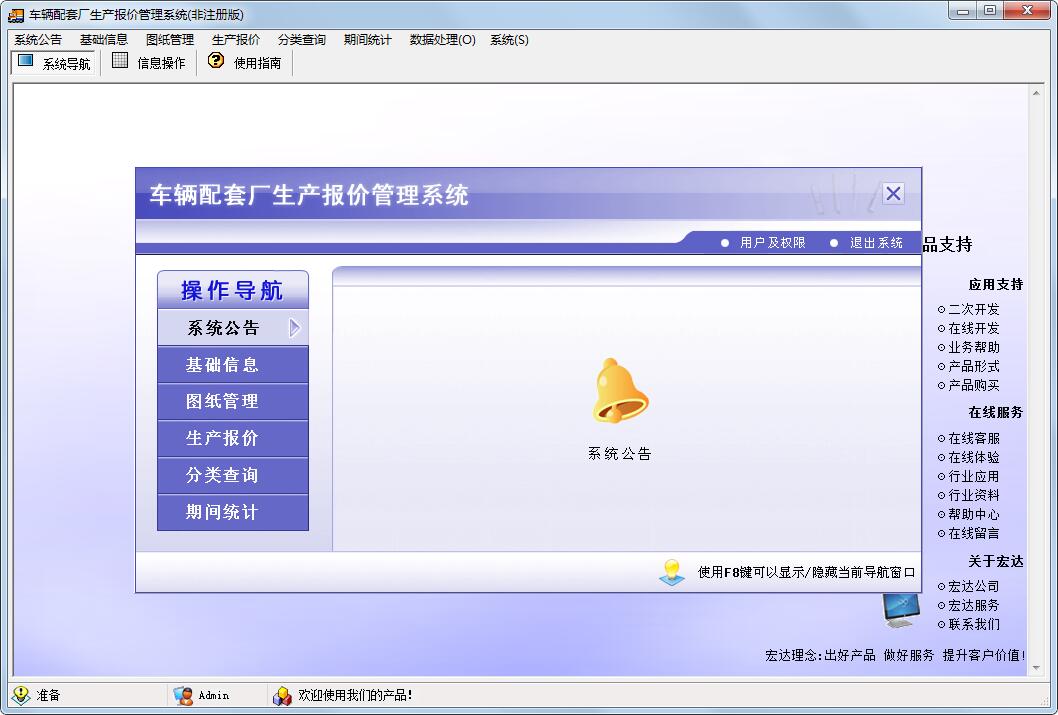This screenshot has width=1058, height=715.
Task: Click the 准备 status icon
Action: coord(22,695)
